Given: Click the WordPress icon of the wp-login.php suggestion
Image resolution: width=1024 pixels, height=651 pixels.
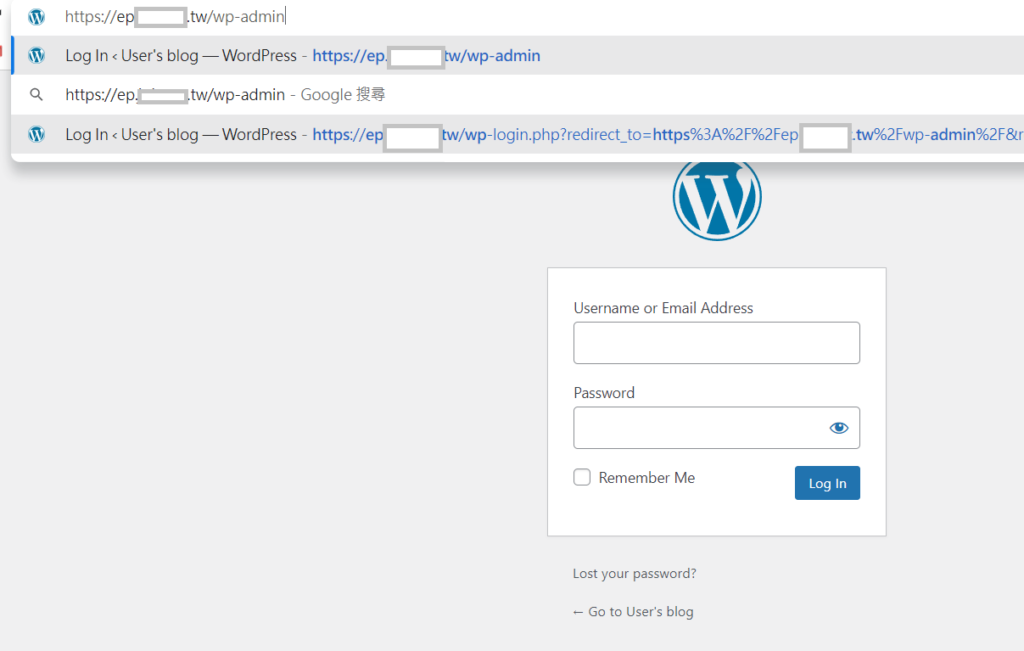Looking at the screenshot, I should 37,134.
